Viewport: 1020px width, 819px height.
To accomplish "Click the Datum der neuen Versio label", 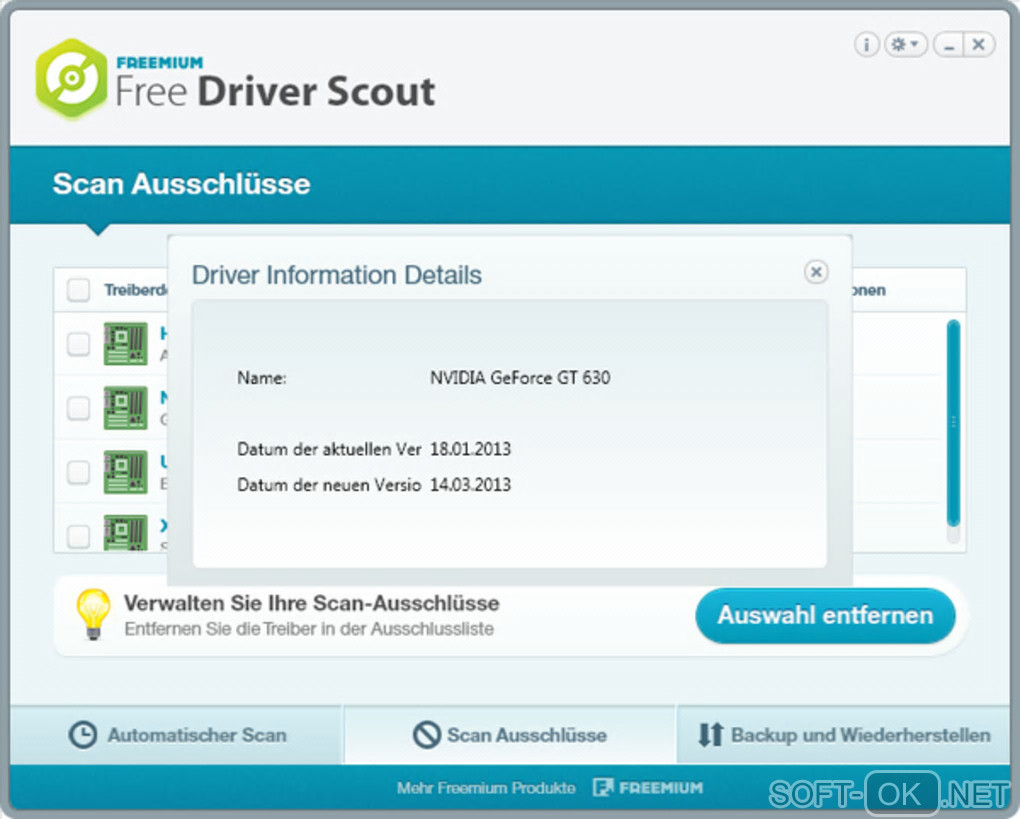I will 329,485.
